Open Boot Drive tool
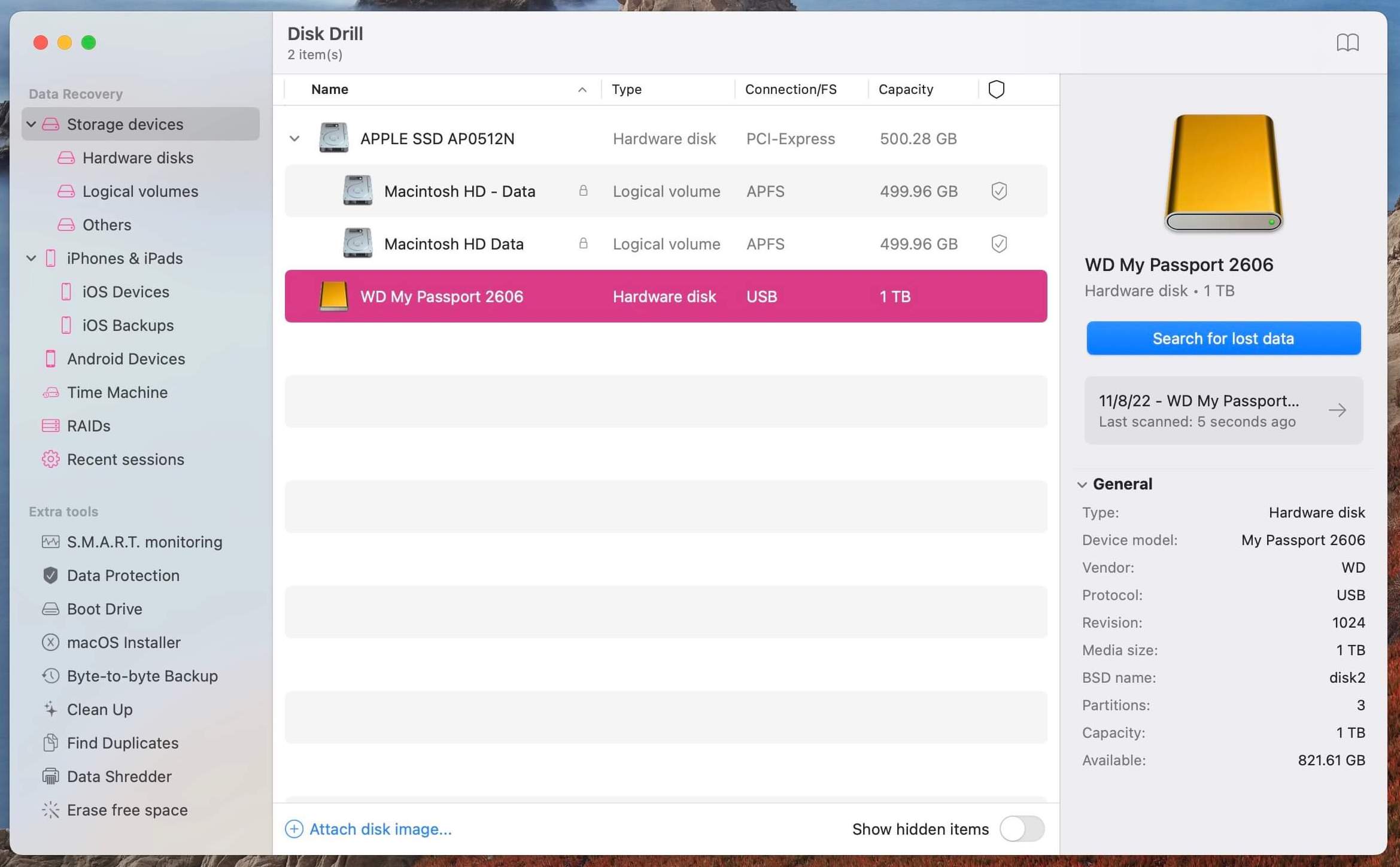1400x867 pixels. (92, 609)
